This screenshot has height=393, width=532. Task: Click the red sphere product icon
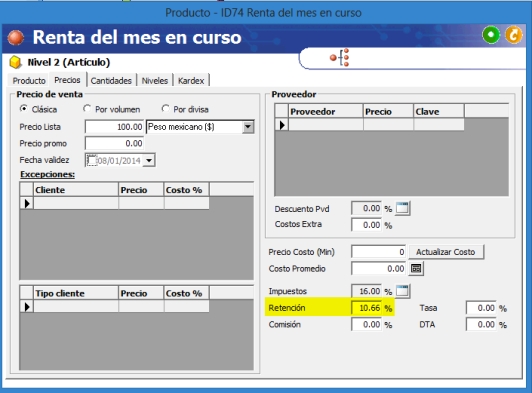point(16,38)
